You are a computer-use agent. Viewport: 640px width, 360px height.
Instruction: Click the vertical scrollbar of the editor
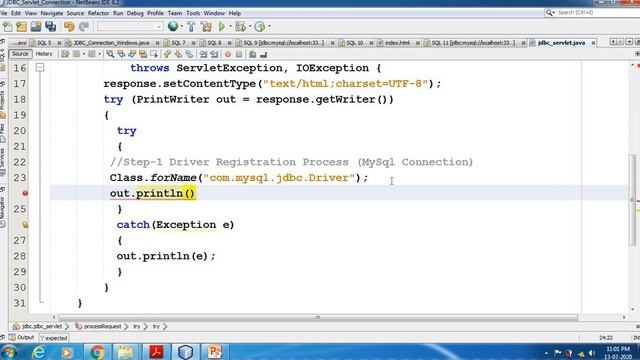tap(632, 200)
